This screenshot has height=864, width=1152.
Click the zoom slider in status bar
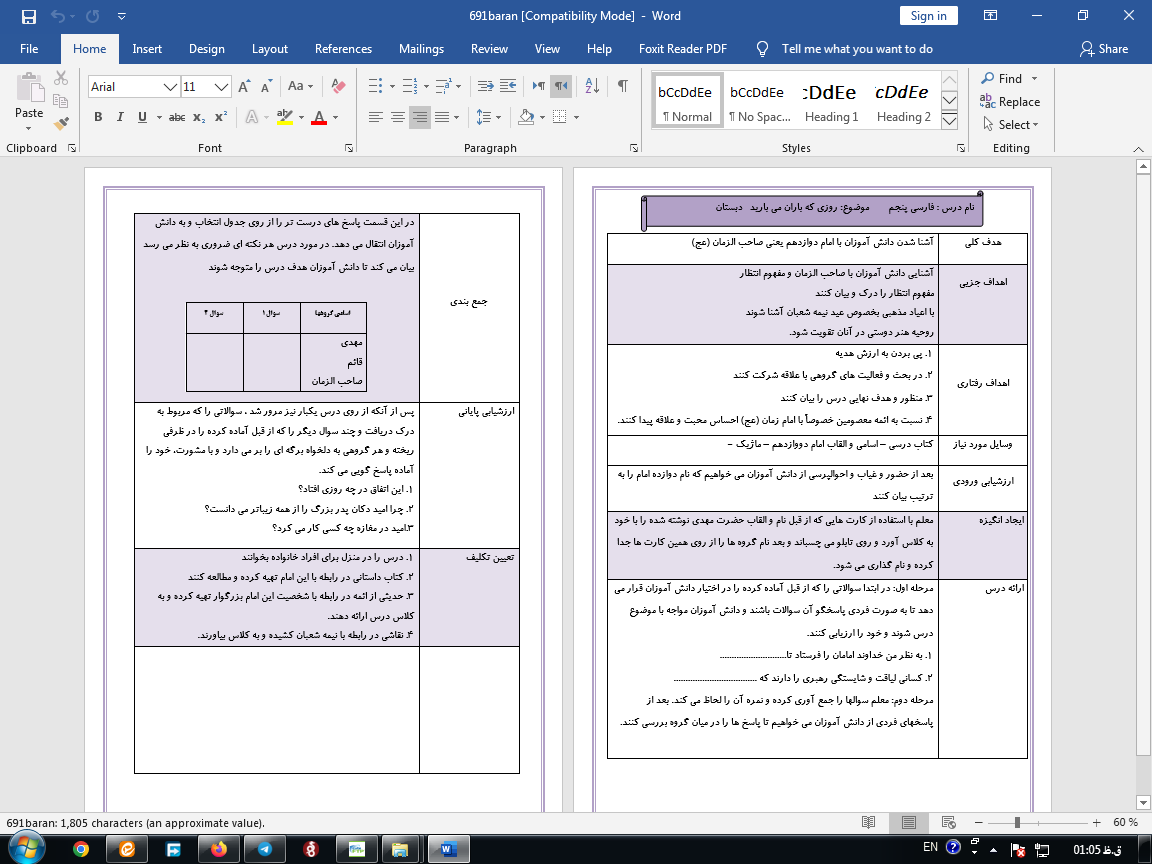pos(1017,822)
